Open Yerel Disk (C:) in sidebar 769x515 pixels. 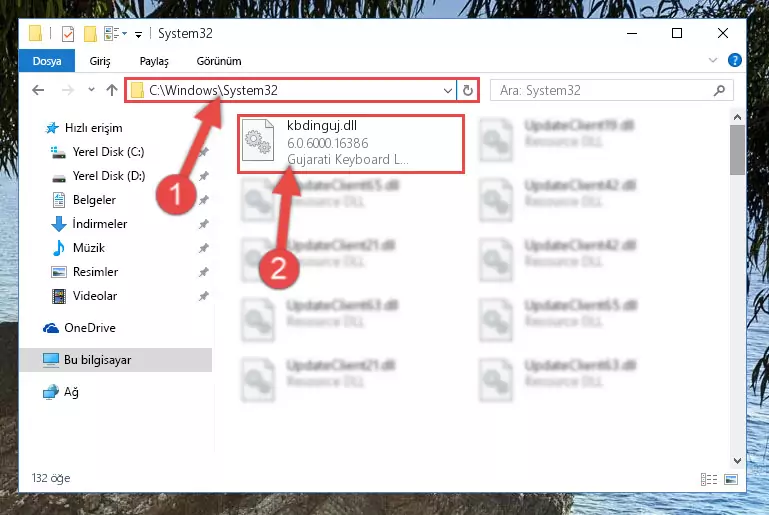pyautogui.click(x=108, y=152)
